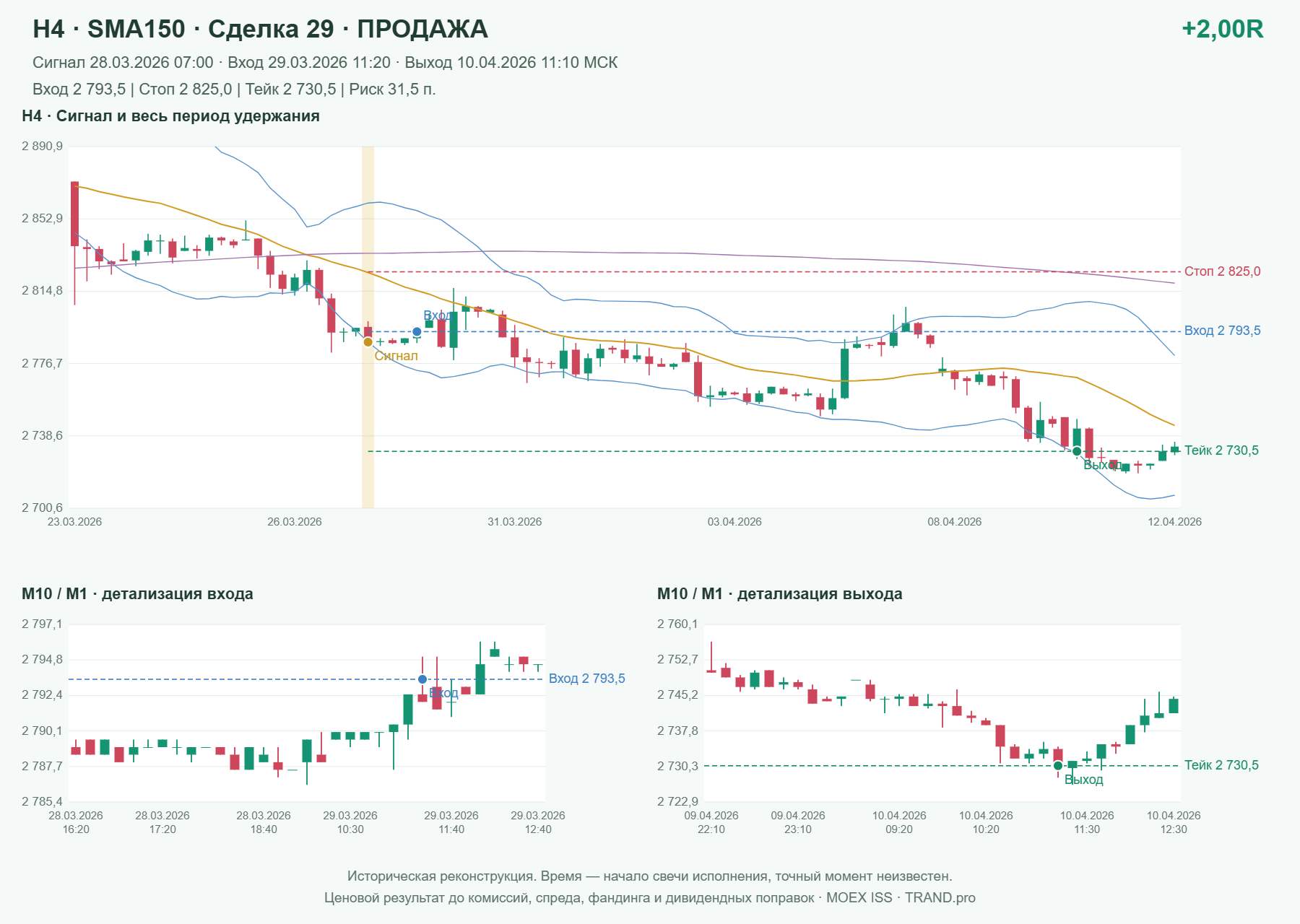The height and width of the screenshot is (924, 1300).
Task: Click the blue entry dot in entry detail chart
Action: 422,679
